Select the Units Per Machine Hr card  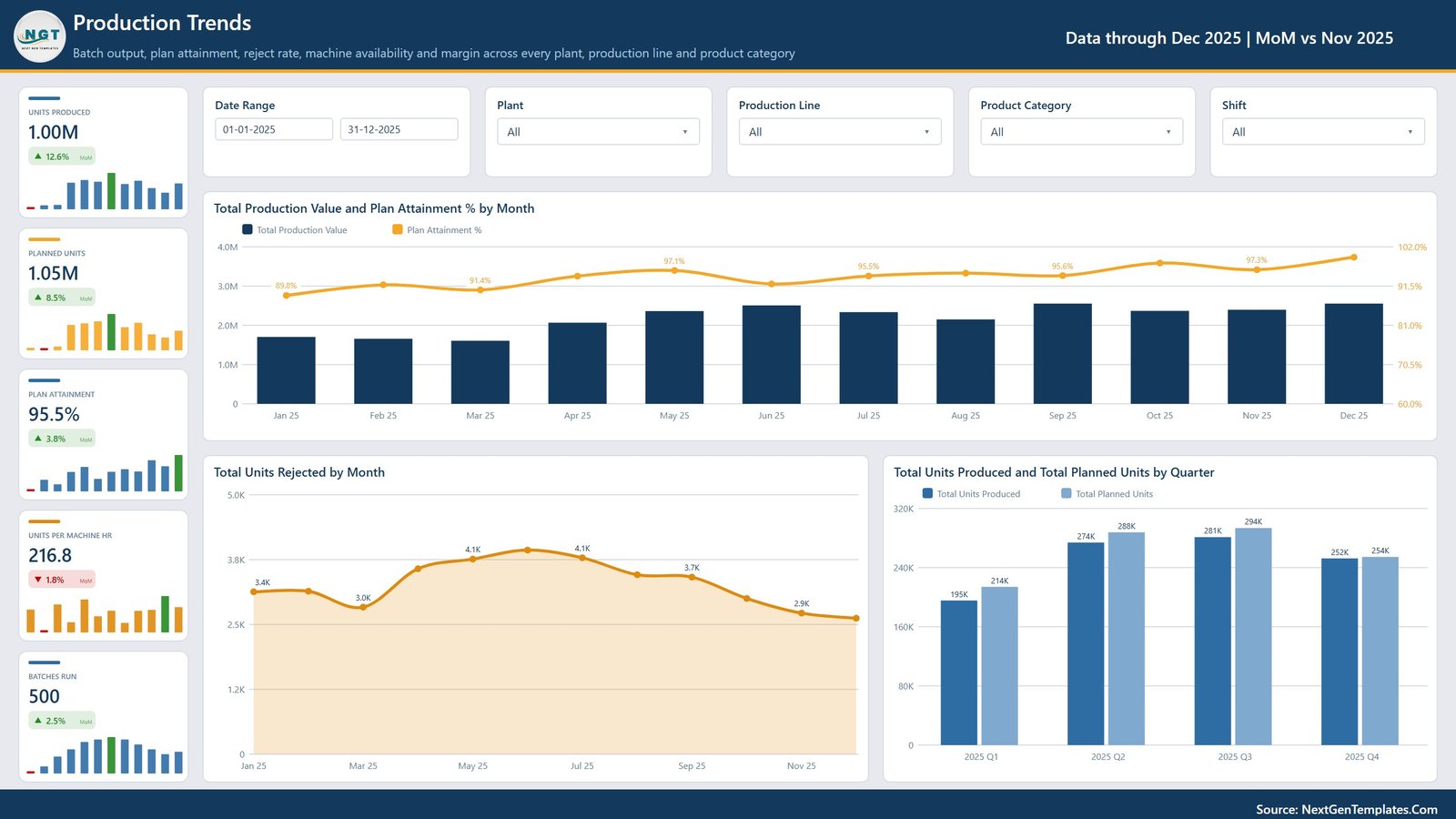tap(104, 575)
